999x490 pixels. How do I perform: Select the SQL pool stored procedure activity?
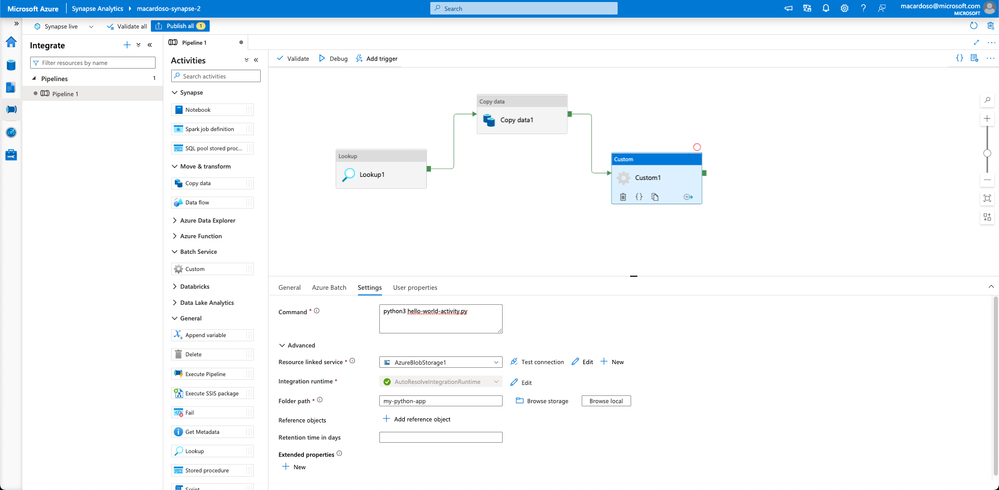click(213, 148)
